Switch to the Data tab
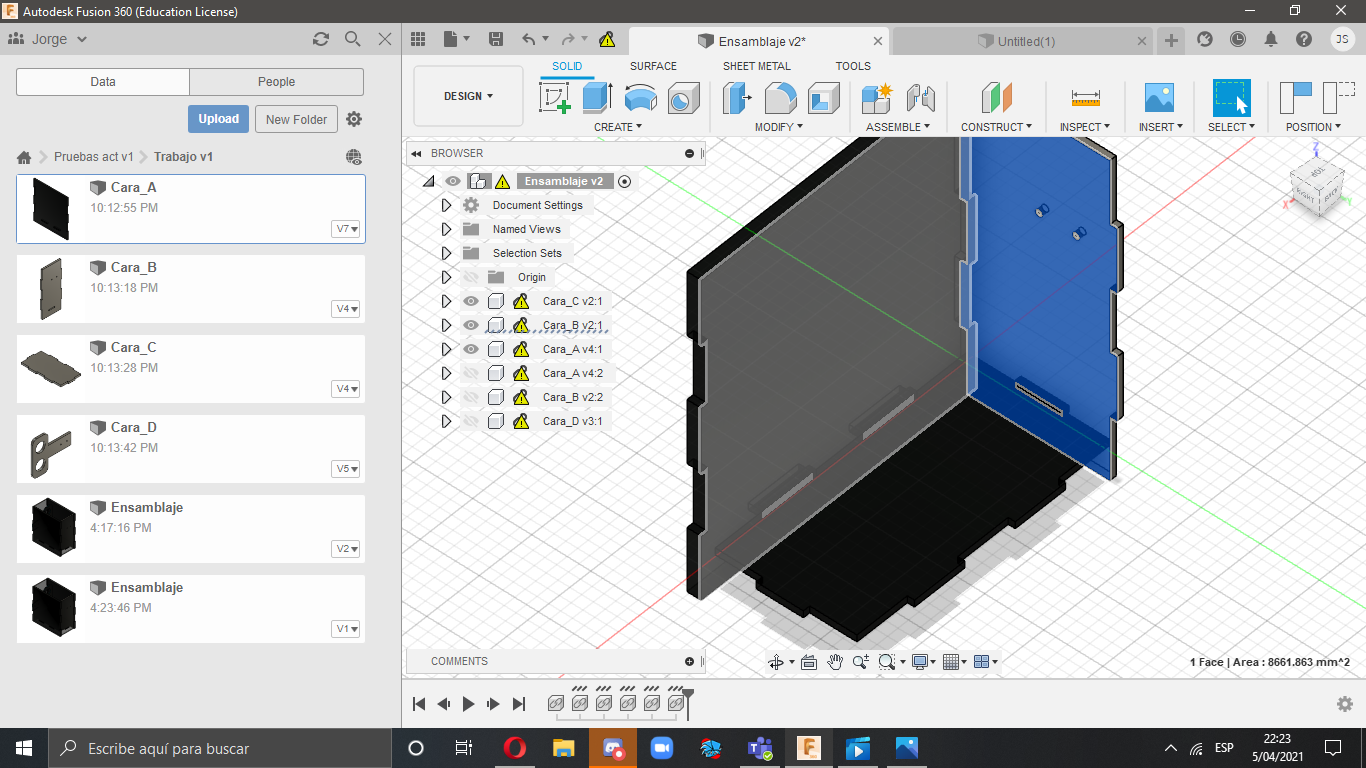 [x=103, y=82]
